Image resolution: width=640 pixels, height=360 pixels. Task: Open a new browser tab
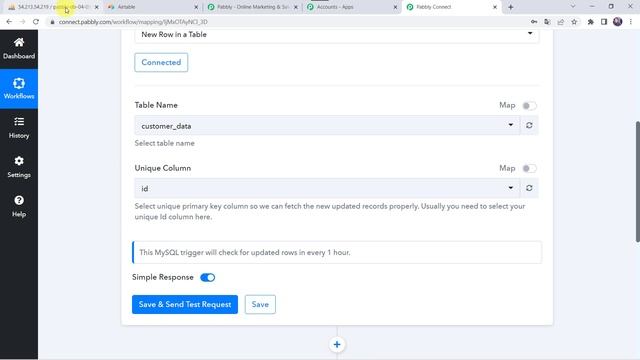(511, 7)
